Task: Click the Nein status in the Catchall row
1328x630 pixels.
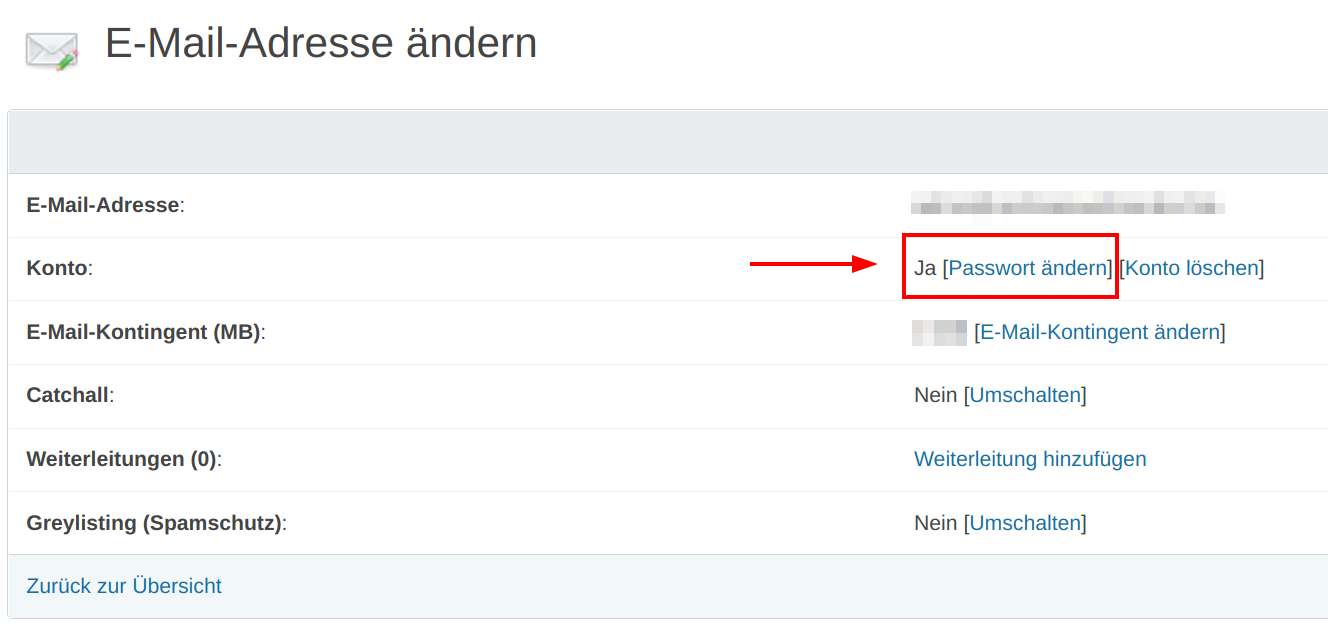Action: 936,395
